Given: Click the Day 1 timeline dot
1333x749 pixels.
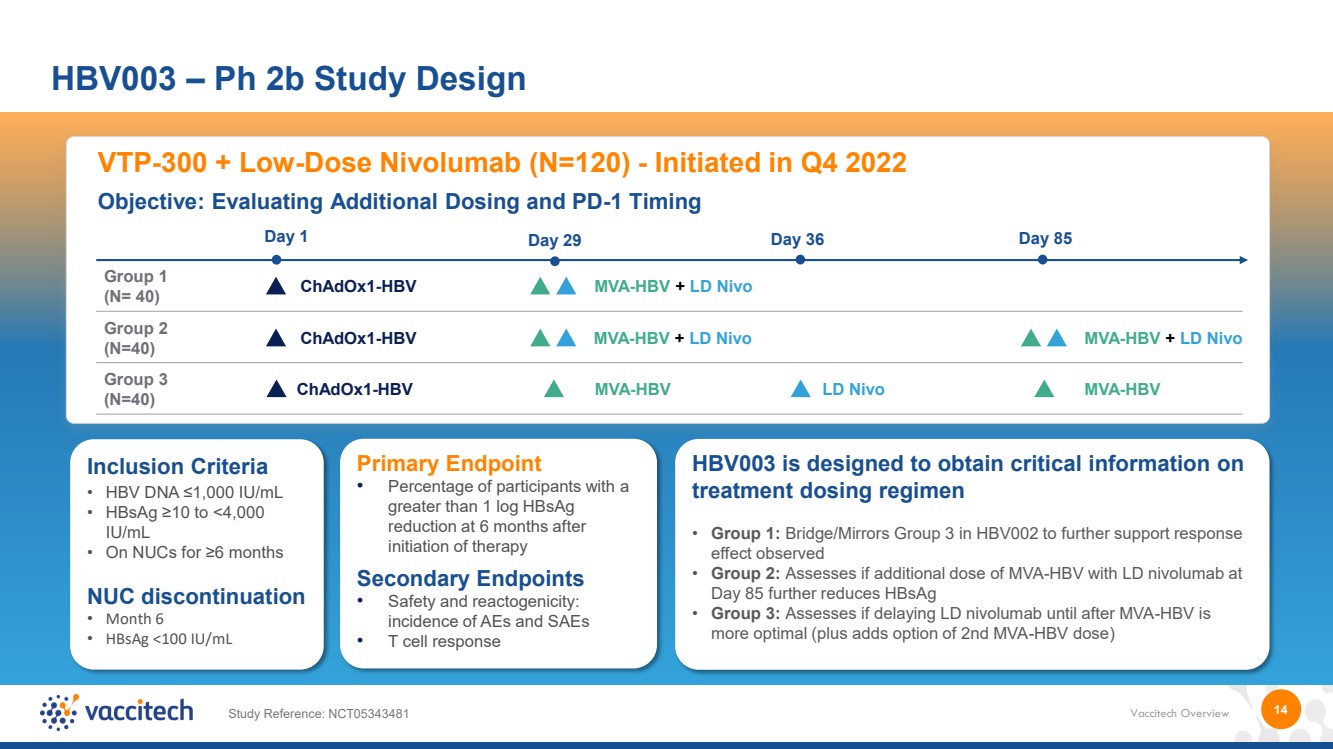Looking at the screenshot, I should point(277,260).
